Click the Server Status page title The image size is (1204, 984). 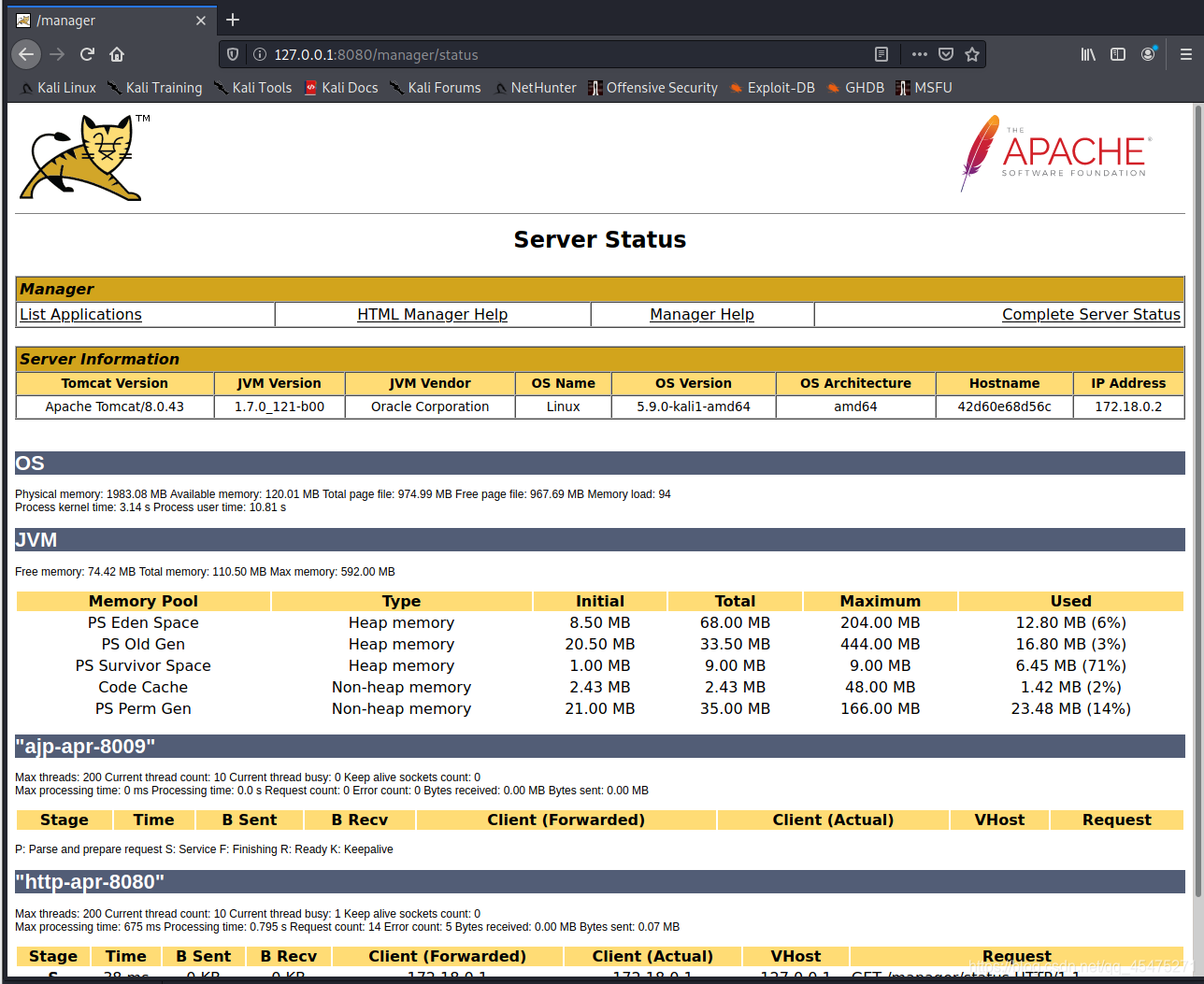pyautogui.click(x=600, y=240)
